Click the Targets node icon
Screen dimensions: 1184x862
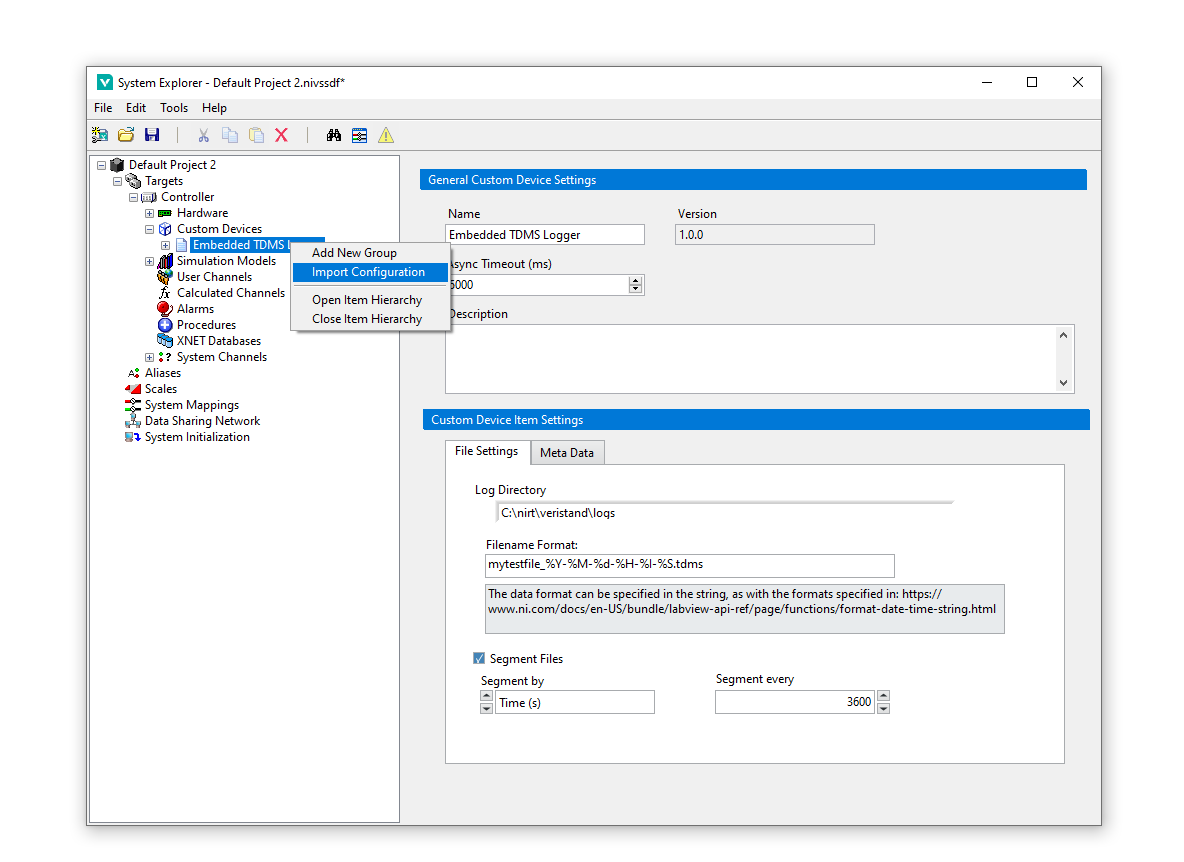[133, 181]
